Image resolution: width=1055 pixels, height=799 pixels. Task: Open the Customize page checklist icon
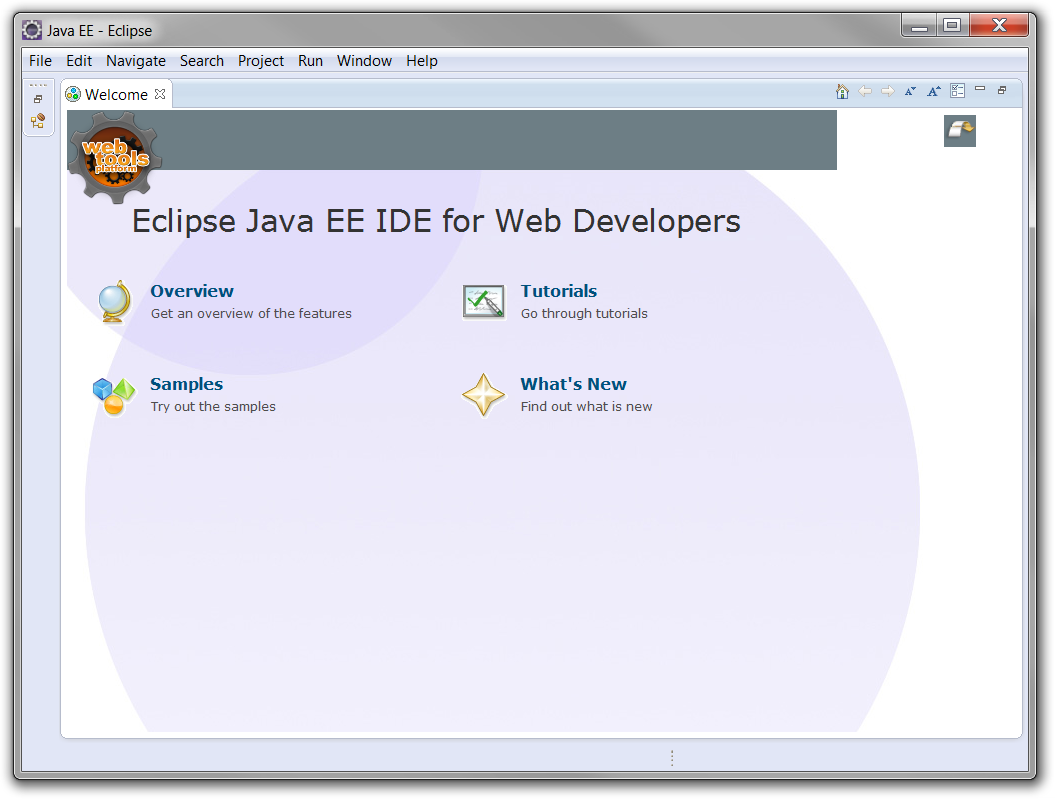(958, 91)
